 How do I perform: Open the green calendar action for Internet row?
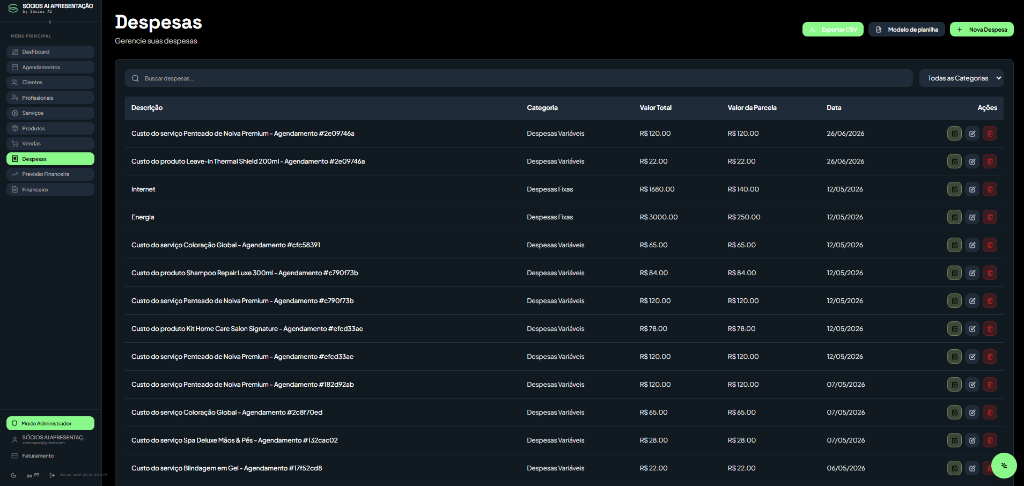954,189
